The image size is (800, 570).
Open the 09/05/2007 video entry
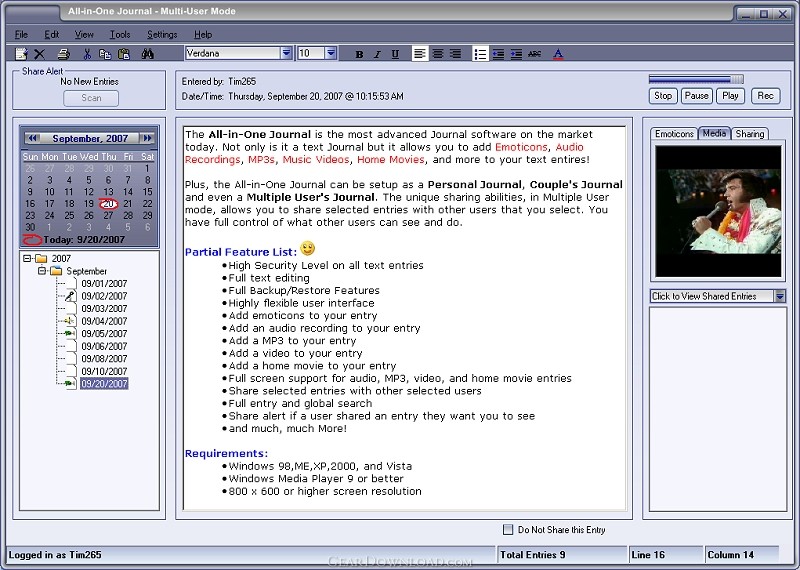tap(104, 334)
